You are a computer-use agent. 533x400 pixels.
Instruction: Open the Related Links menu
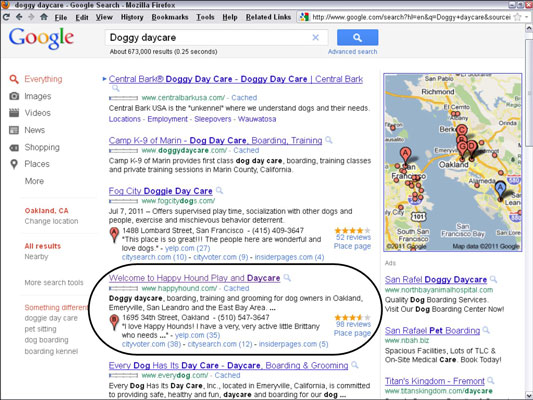click(269, 17)
